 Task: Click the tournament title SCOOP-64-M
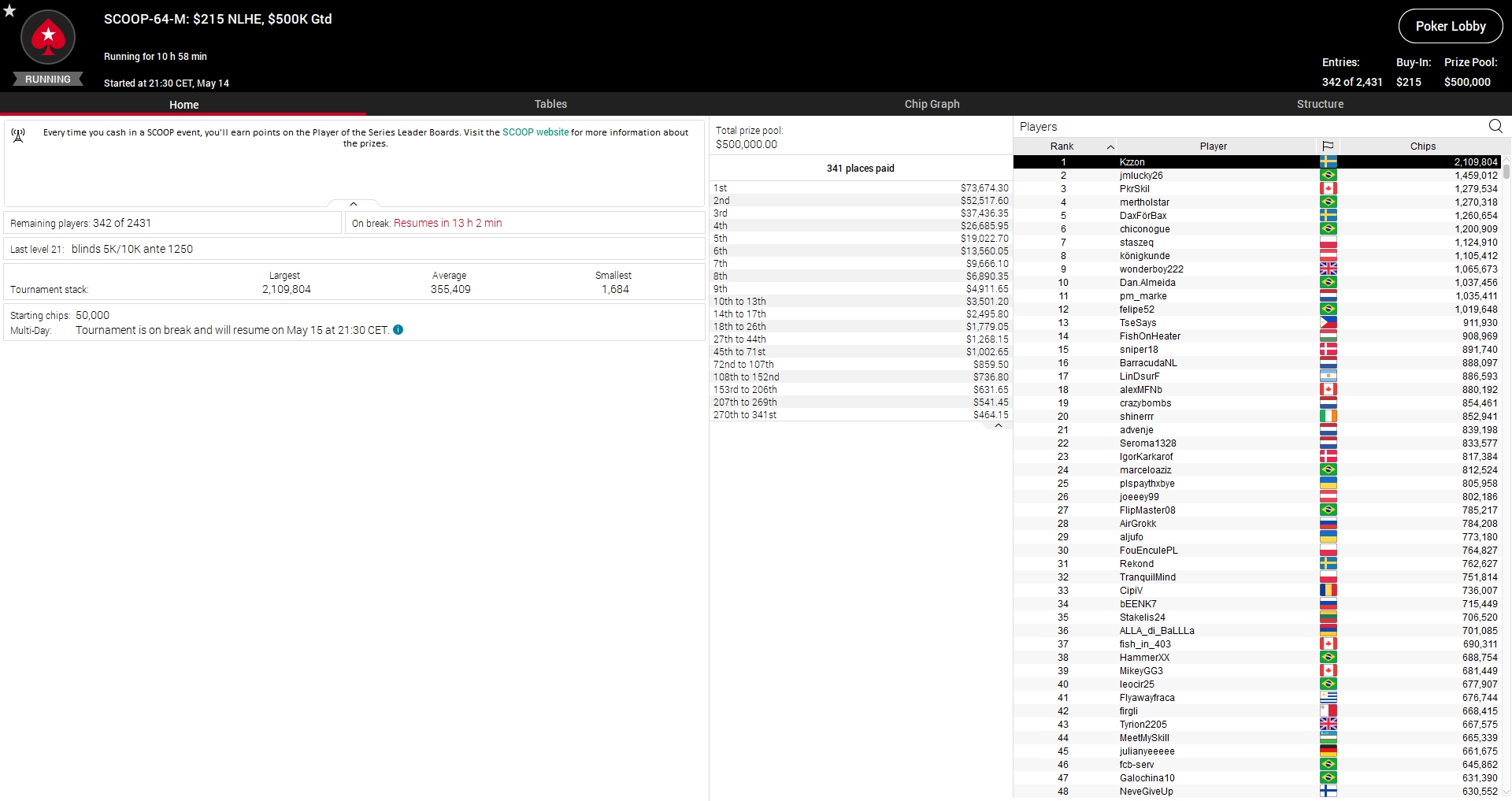(x=217, y=19)
